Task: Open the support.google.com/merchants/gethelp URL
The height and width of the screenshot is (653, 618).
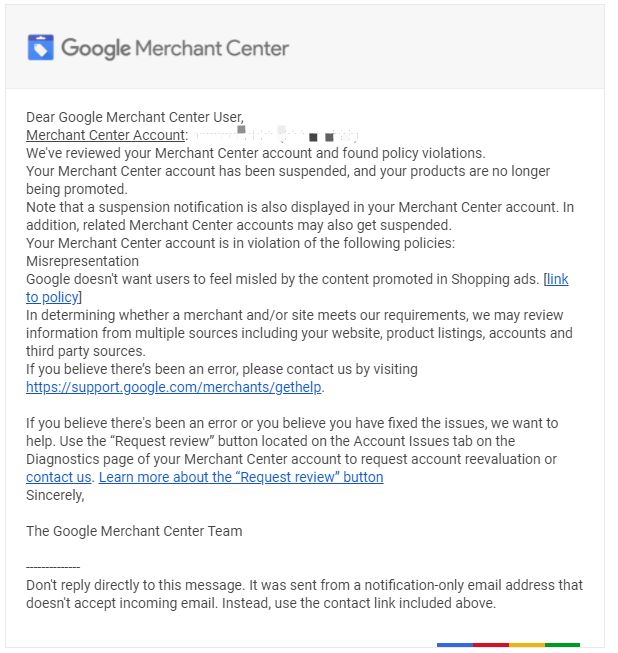Action: 173,387
